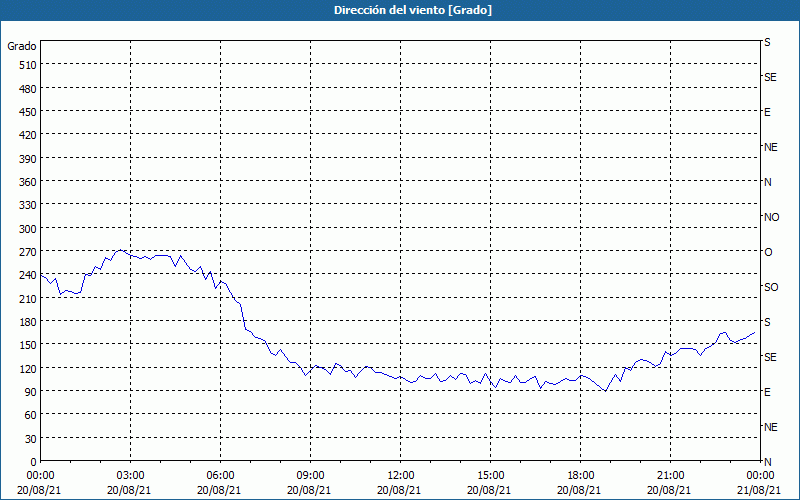Select the "Grado" y-axis unit label
Viewport: 800px width, 500px height.
(x=22, y=46)
